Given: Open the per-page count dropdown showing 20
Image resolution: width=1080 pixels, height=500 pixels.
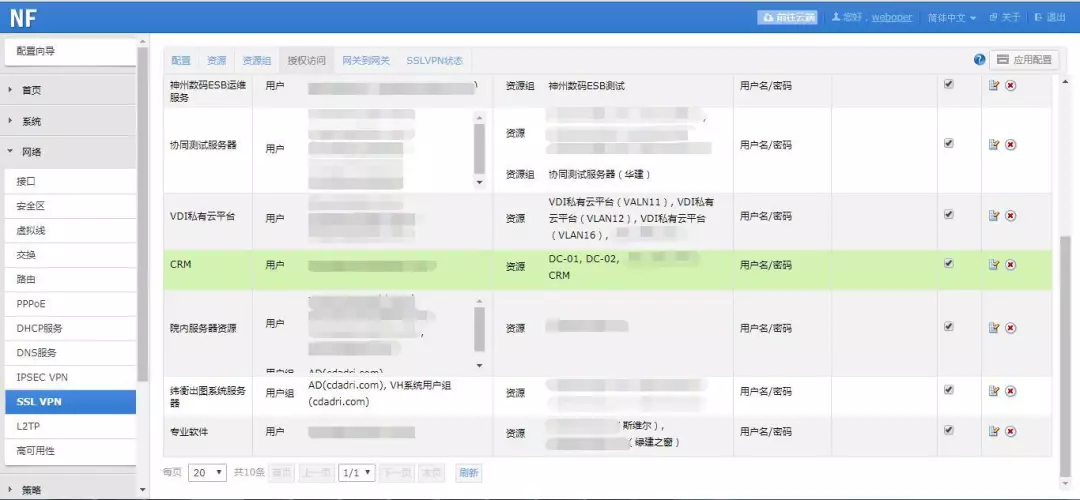Looking at the screenshot, I should (x=207, y=472).
